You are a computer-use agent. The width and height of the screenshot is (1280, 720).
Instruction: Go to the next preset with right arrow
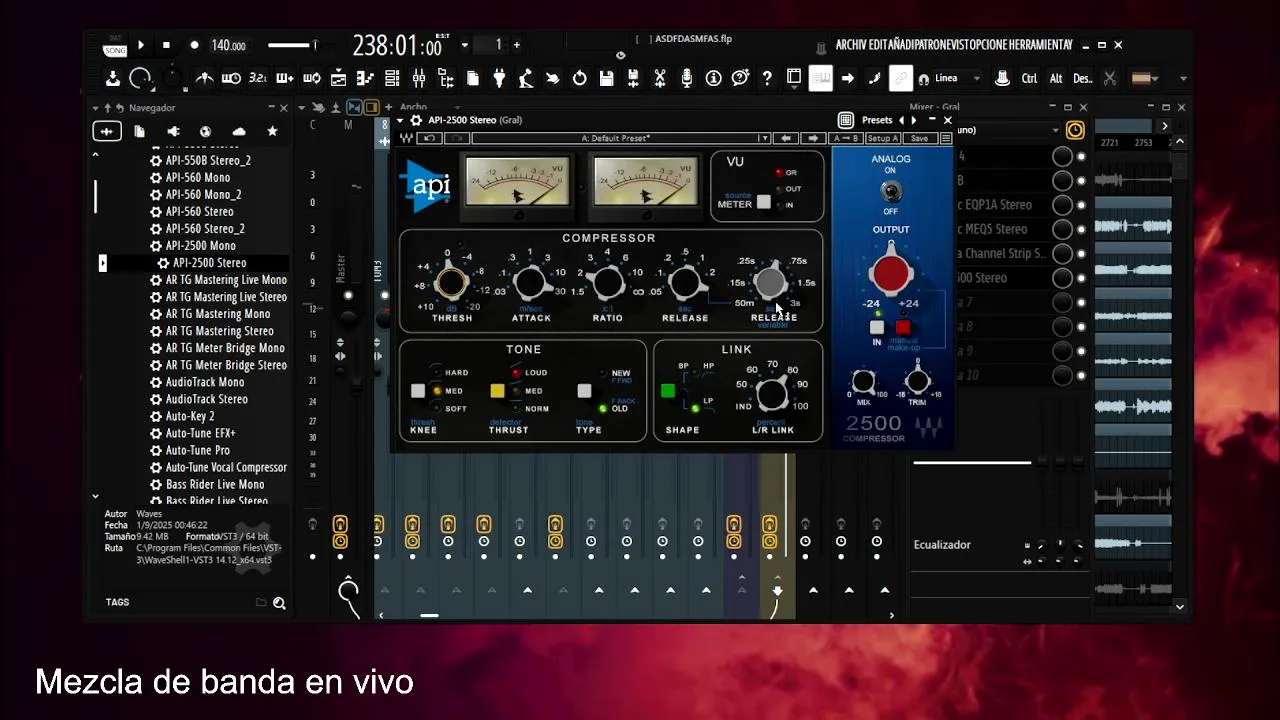point(913,120)
